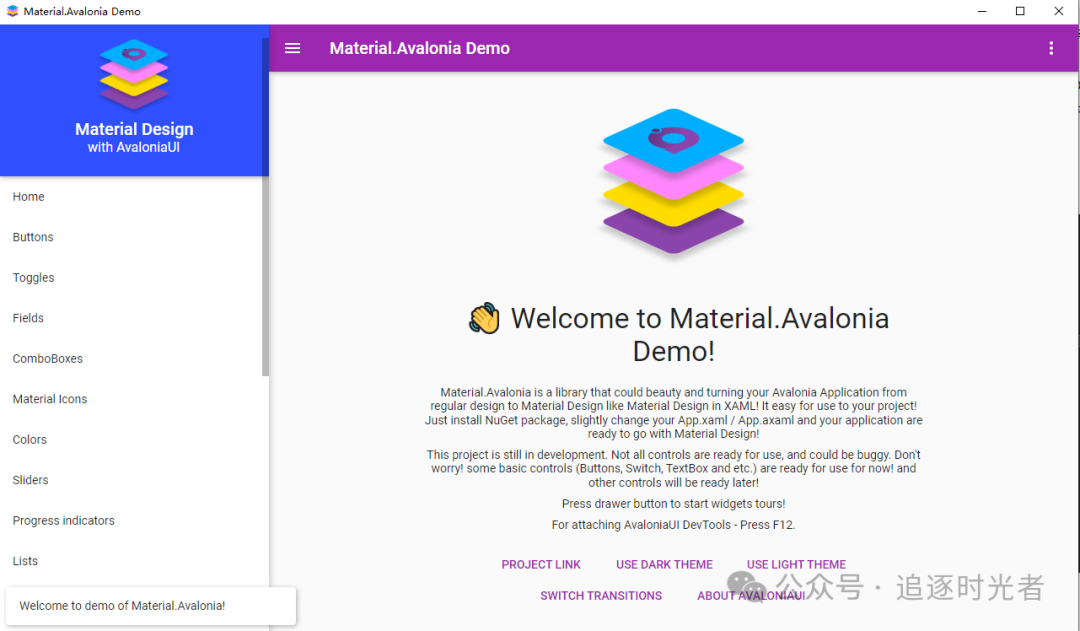Select Home in the sidebar
The height and width of the screenshot is (631, 1080).
(28, 196)
